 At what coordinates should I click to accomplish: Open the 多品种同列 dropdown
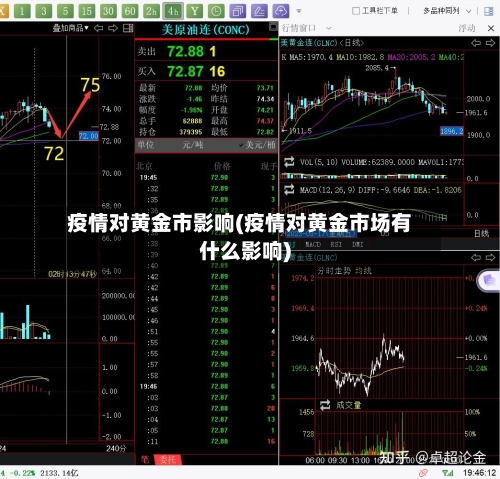point(447,11)
